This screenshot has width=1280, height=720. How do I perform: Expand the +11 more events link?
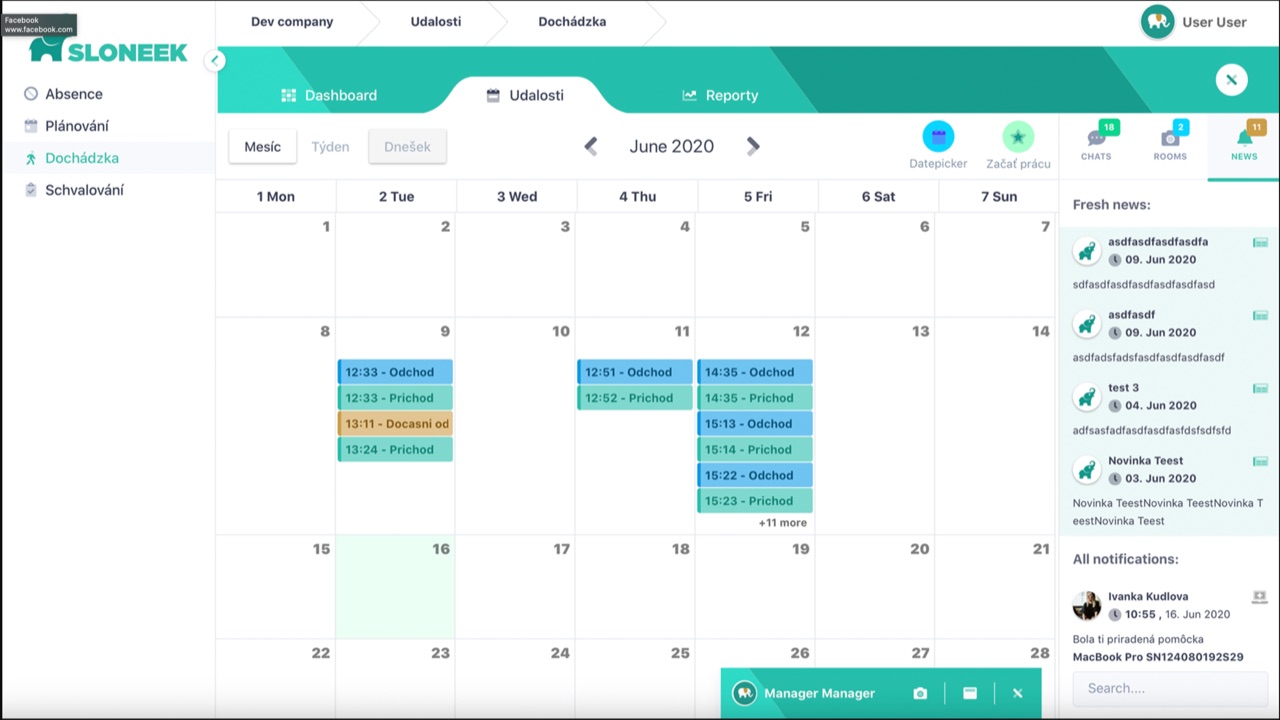point(782,522)
